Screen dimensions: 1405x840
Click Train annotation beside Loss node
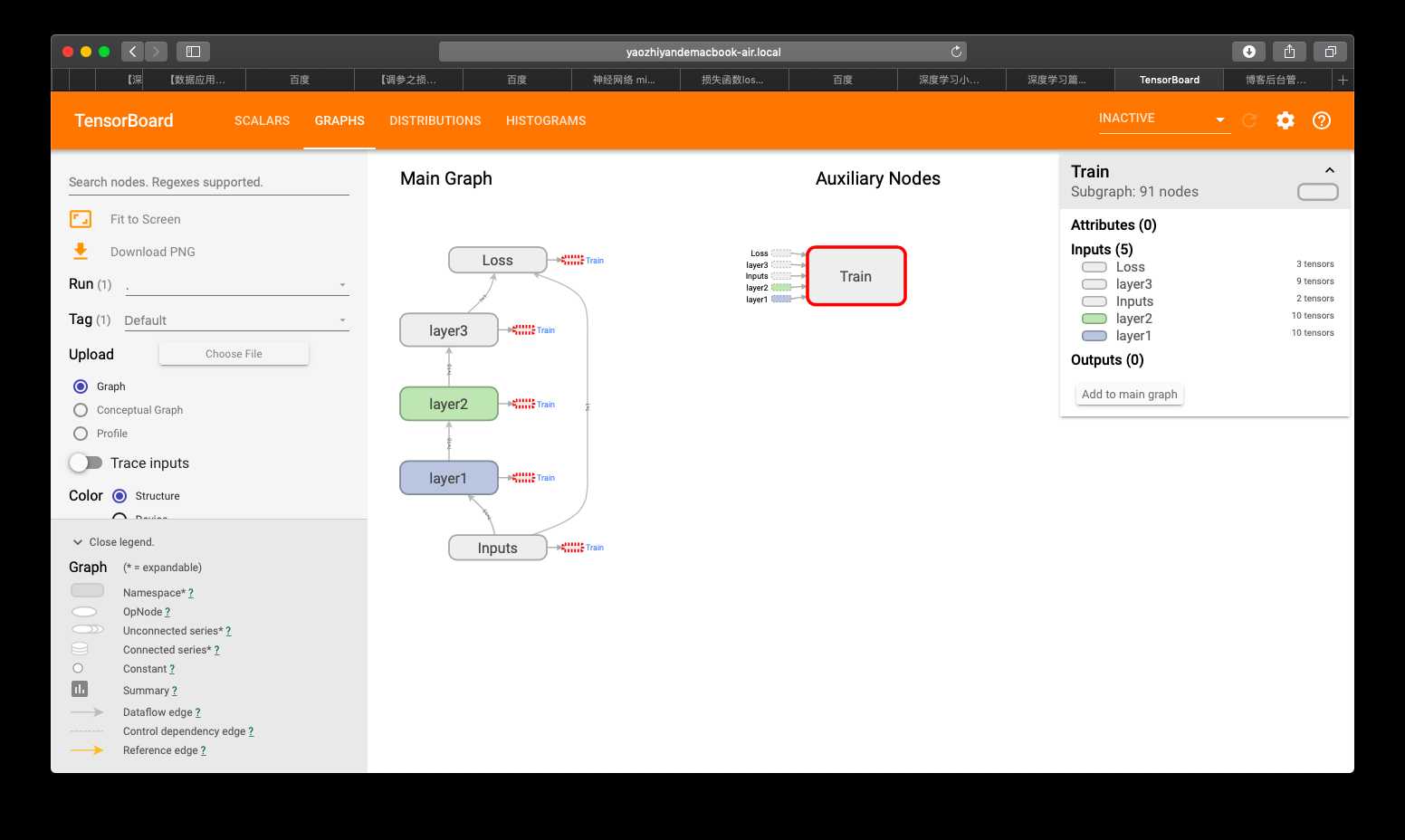[x=595, y=261]
